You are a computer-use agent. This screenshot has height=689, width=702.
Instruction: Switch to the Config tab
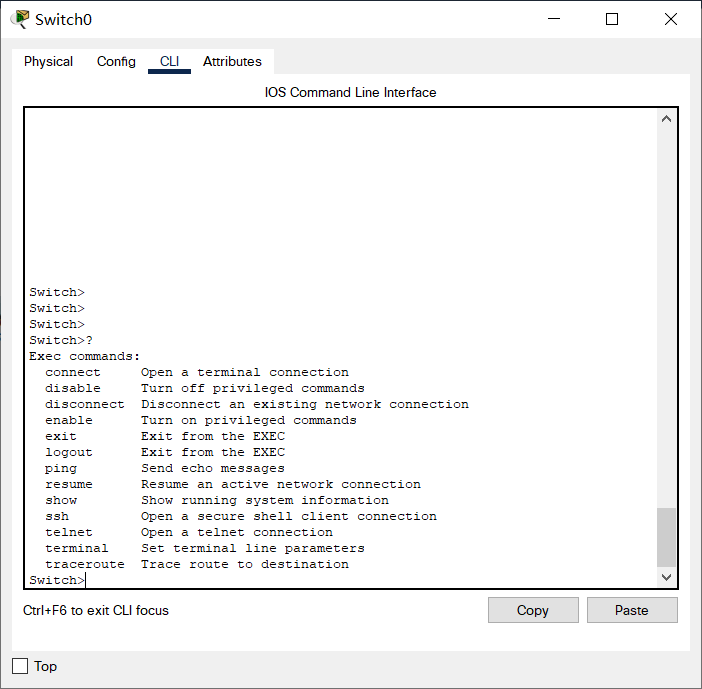116,61
